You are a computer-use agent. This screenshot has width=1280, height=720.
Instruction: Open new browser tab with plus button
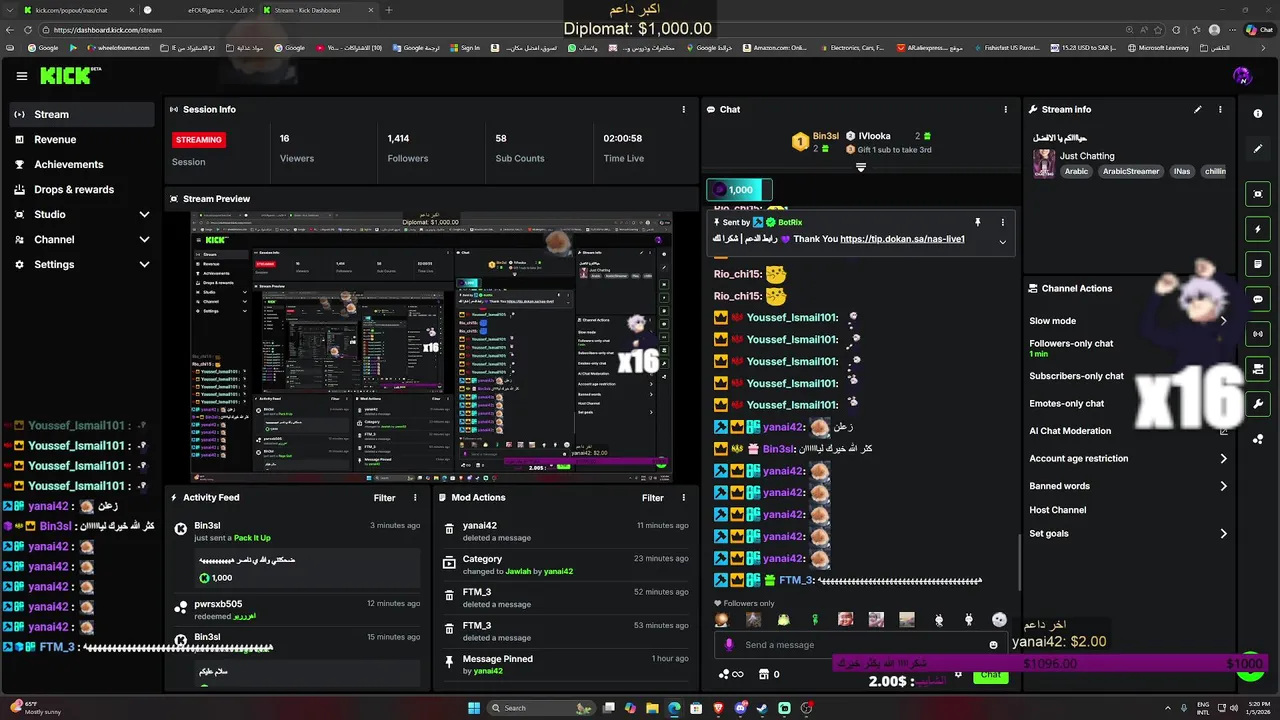(x=389, y=10)
